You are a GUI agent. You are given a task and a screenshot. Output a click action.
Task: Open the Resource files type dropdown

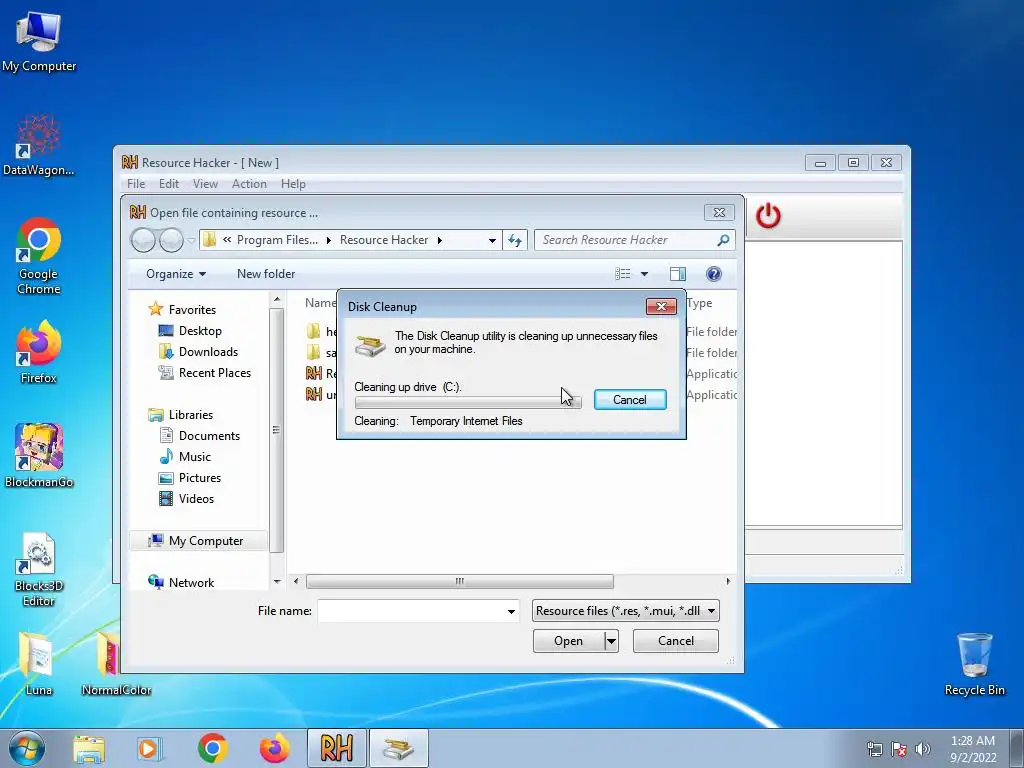[626, 611]
